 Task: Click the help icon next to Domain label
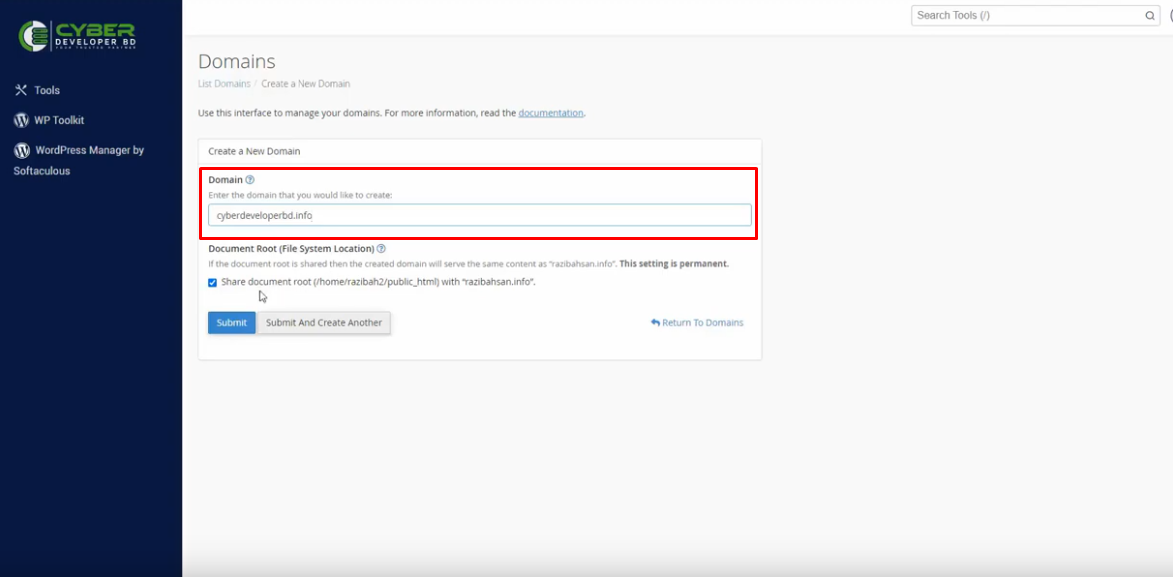[250, 180]
